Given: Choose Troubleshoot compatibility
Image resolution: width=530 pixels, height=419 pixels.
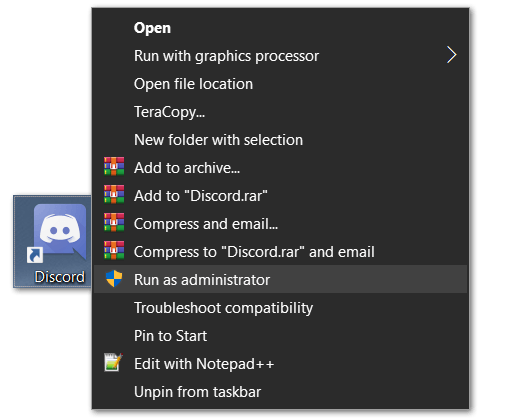Looking at the screenshot, I should point(281,308).
